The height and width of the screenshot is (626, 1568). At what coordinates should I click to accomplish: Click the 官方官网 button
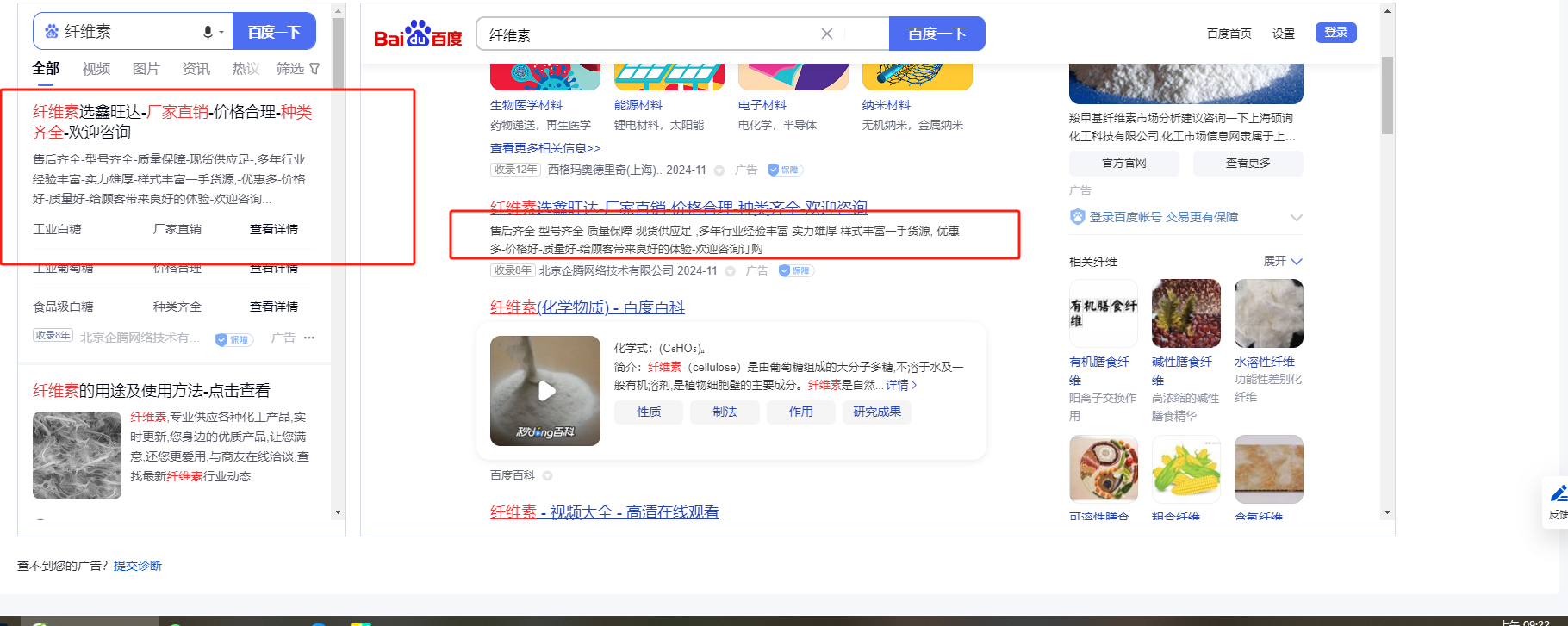coord(1124,163)
